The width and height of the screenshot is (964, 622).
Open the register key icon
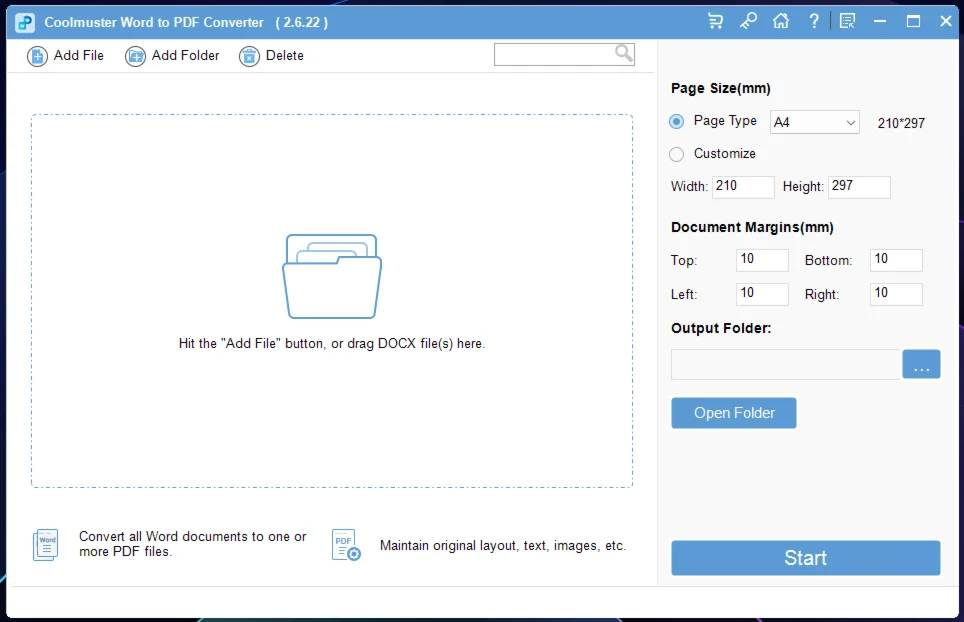[748, 21]
